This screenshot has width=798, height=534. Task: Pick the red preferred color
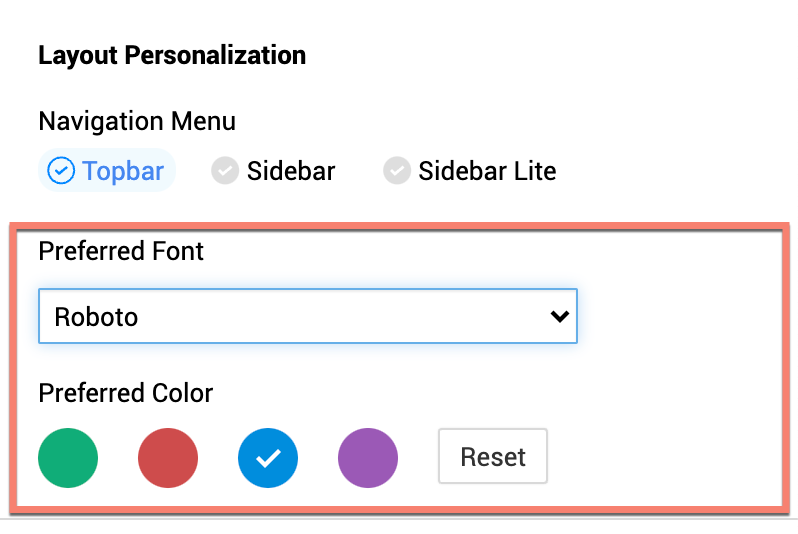tap(168, 458)
